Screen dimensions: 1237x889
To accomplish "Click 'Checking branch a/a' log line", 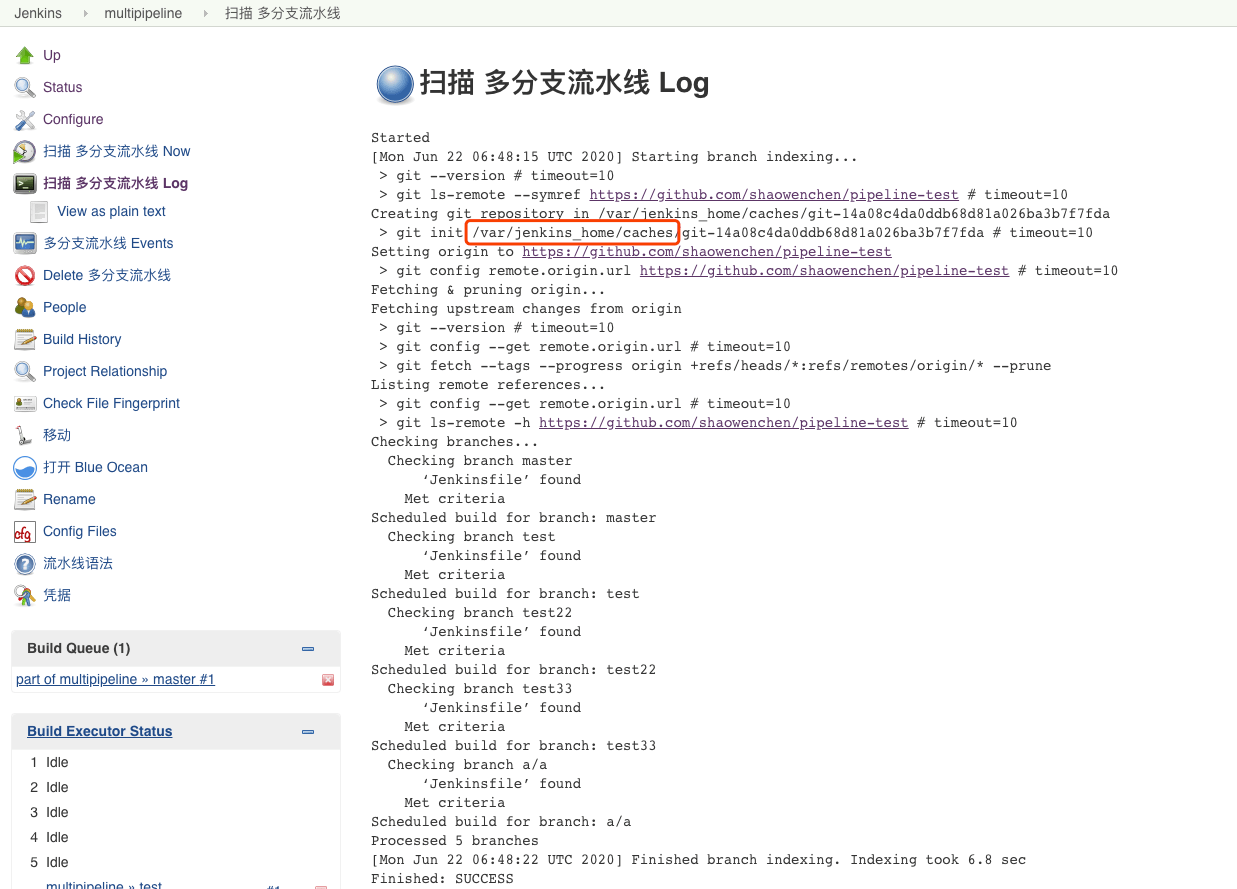I will click(467, 765).
